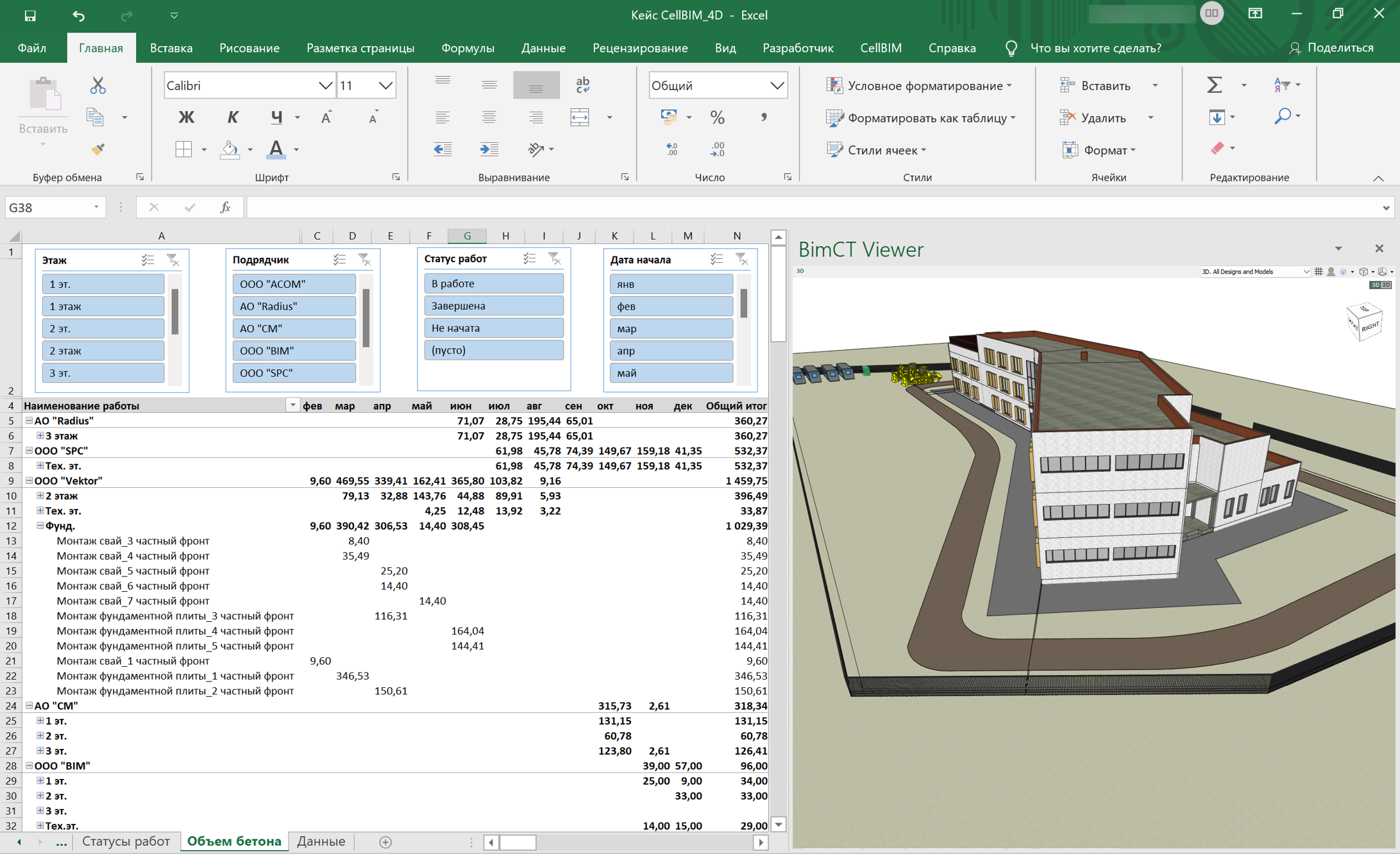Open Find and Select magnifier

pos(1282,116)
